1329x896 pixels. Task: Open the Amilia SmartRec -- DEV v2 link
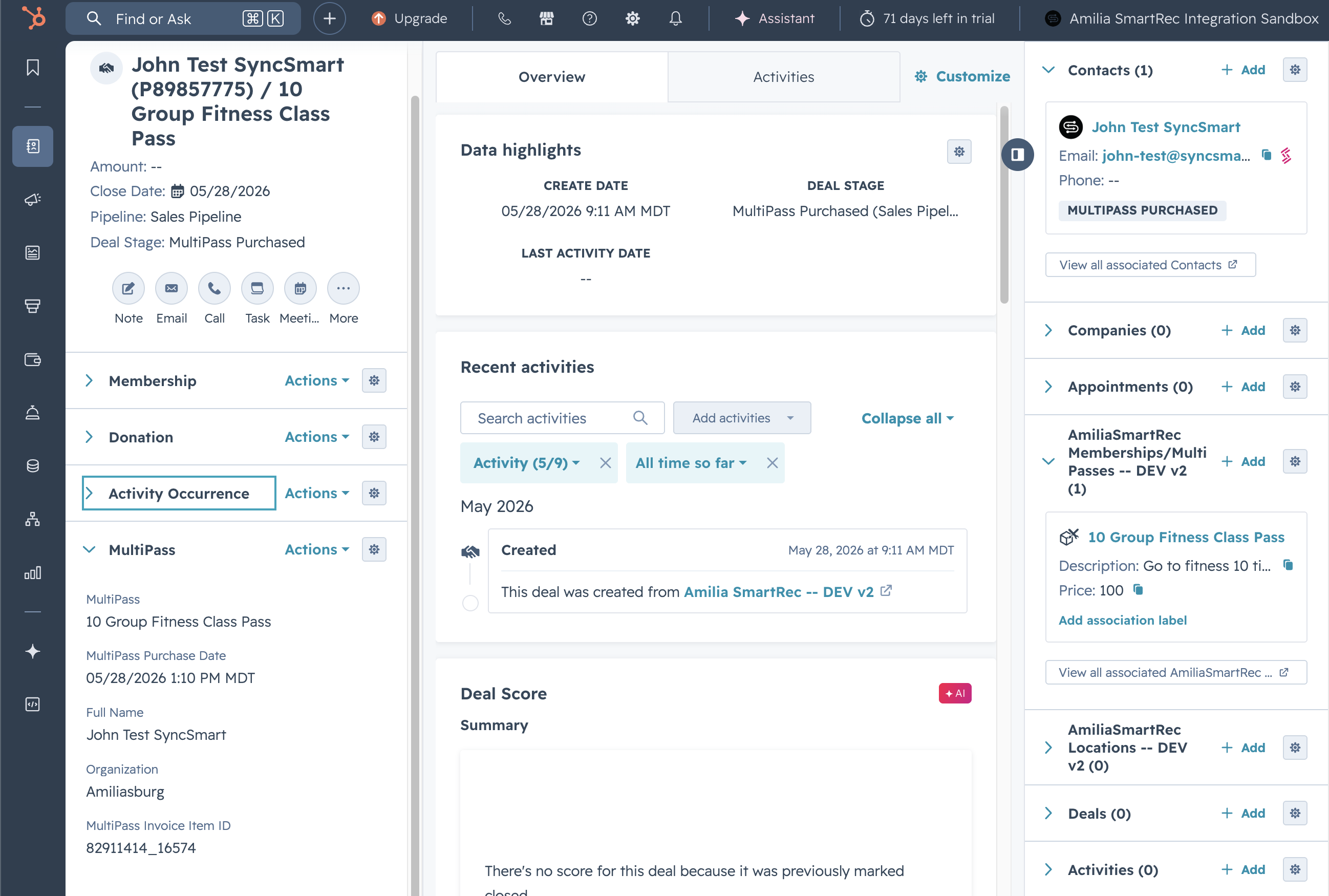tap(778, 591)
